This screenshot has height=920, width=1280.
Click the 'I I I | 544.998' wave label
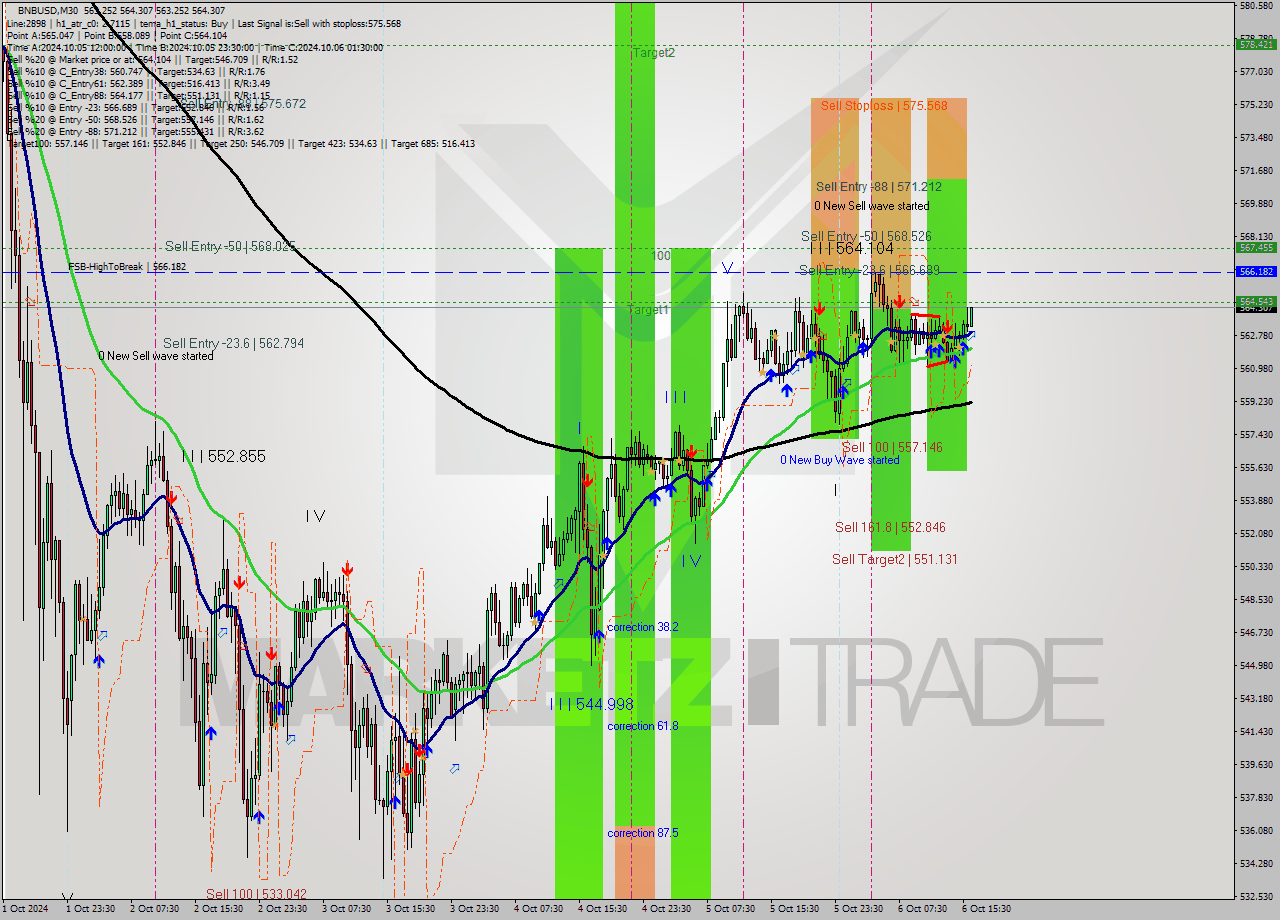pos(592,704)
